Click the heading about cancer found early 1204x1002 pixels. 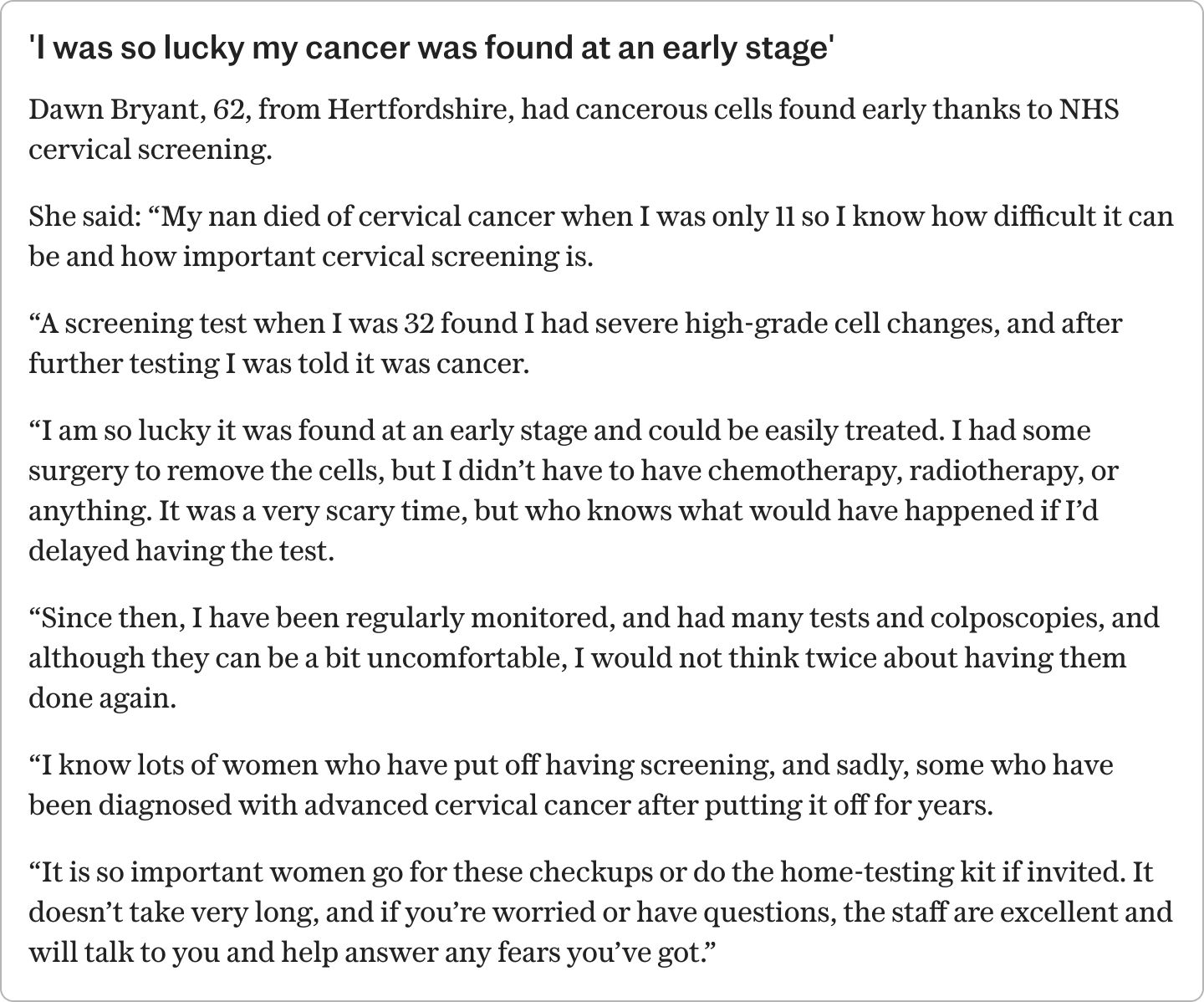[431, 50]
